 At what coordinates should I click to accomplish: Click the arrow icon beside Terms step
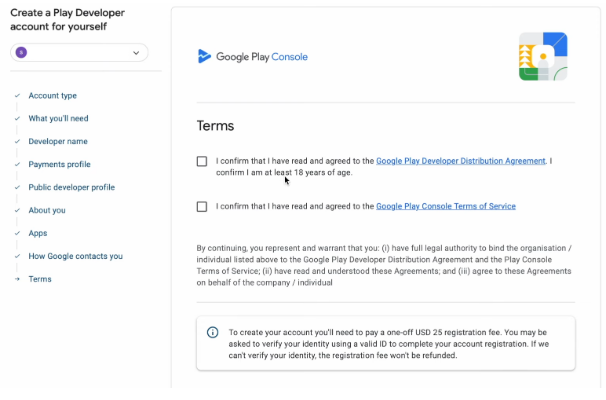pos(17,280)
